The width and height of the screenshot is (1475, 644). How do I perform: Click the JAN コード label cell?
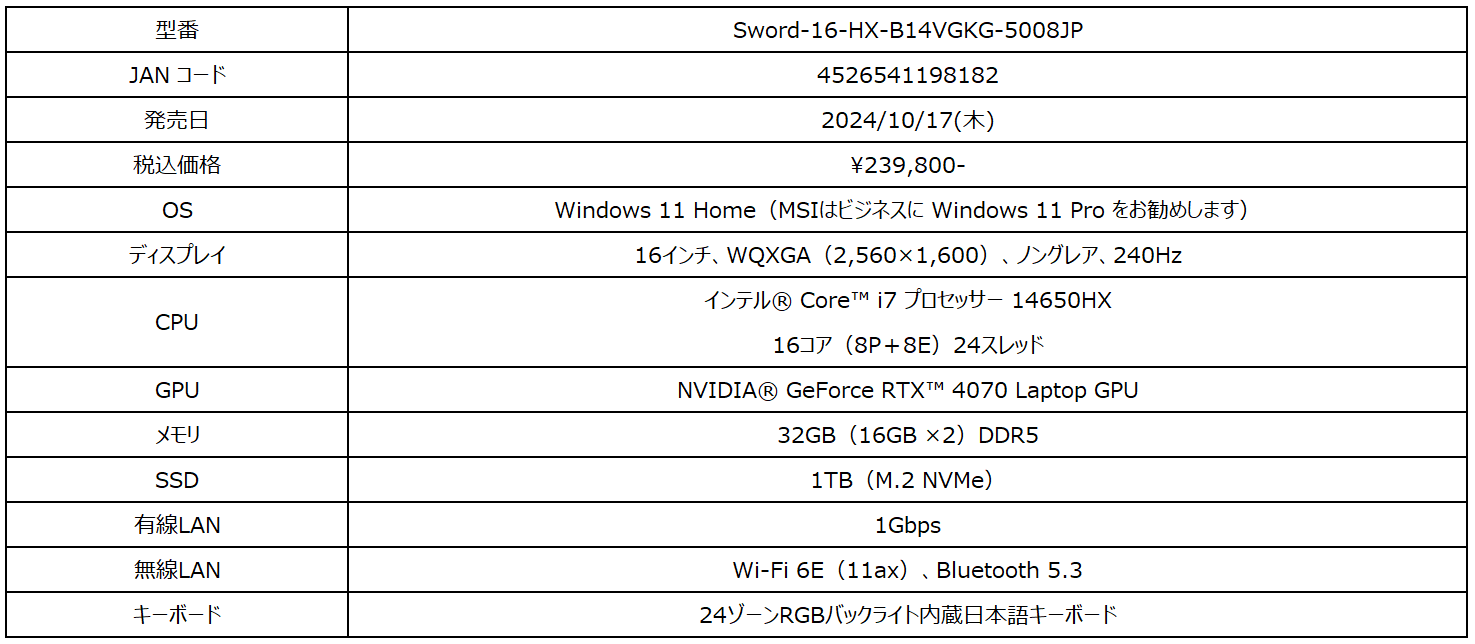click(x=177, y=75)
